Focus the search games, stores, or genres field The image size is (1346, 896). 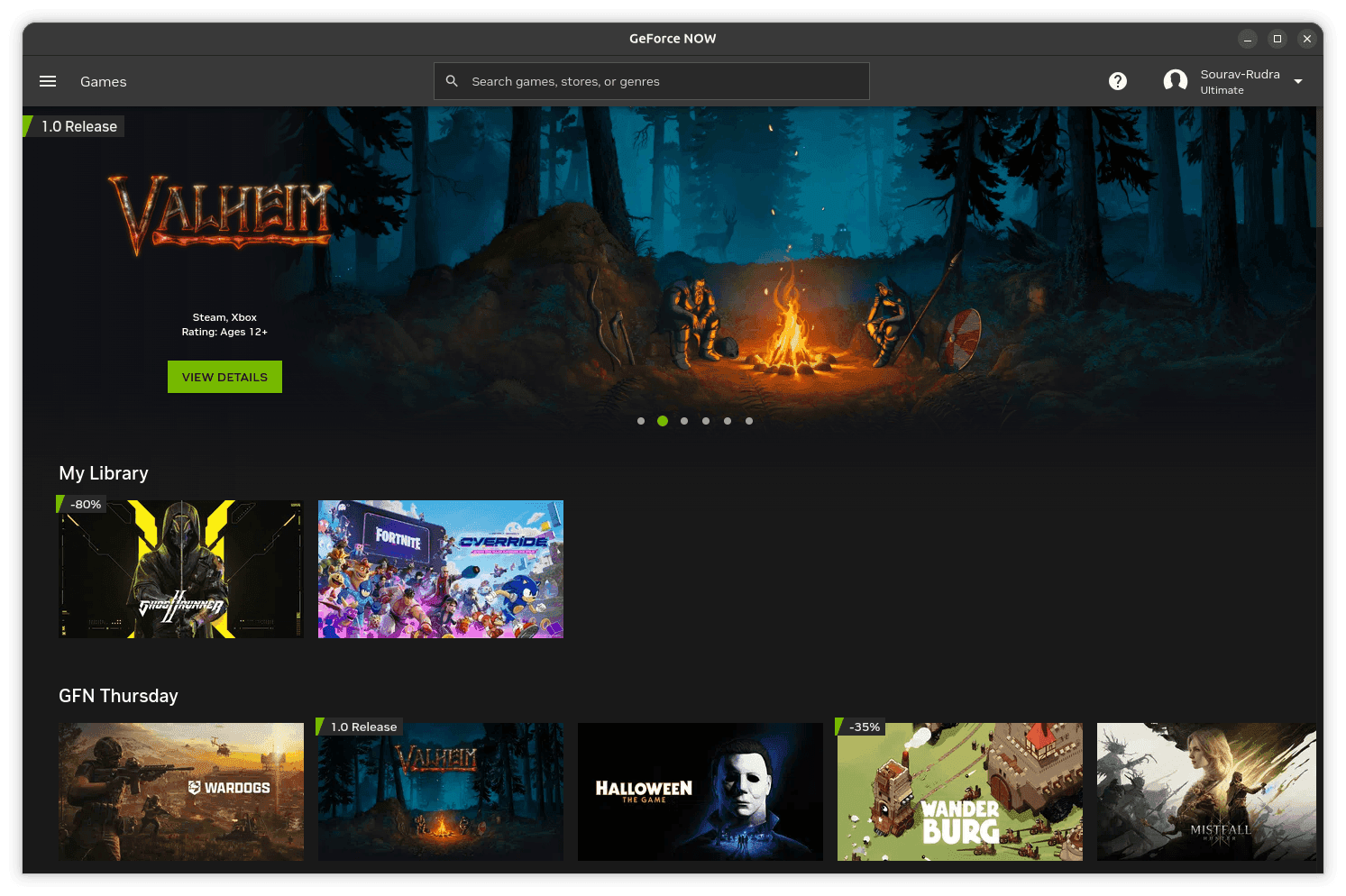[x=652, y=81]
